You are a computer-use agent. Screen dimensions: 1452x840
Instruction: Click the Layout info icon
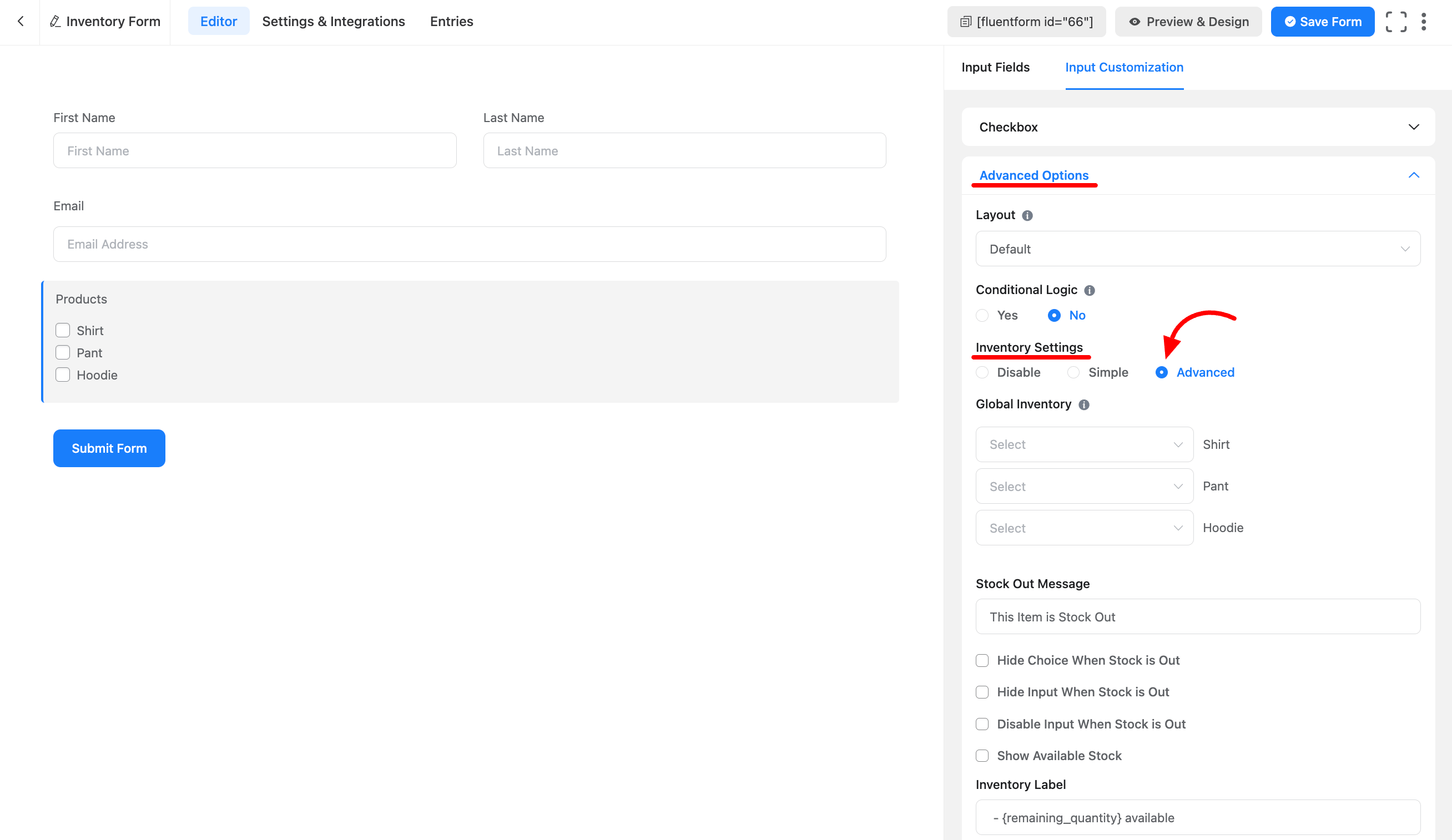point(1027,215)
